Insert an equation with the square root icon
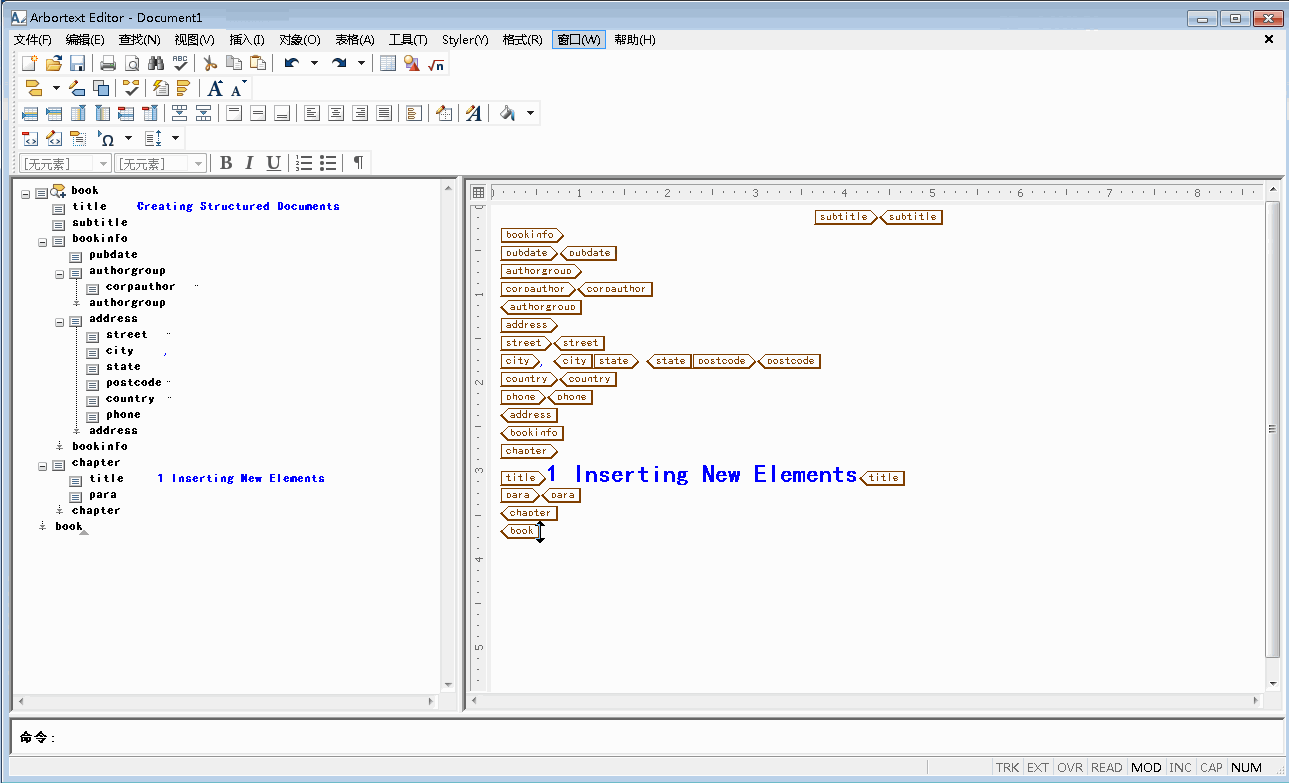This screenshot has height=783, width=1289. click(x=436, y=63)
